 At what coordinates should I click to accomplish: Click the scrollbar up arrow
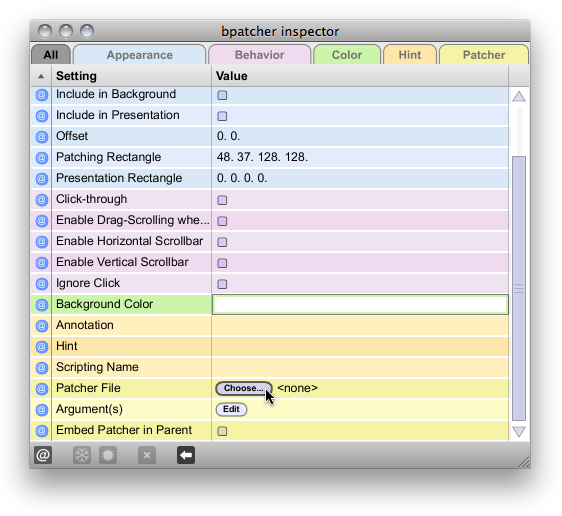[519, 96]
